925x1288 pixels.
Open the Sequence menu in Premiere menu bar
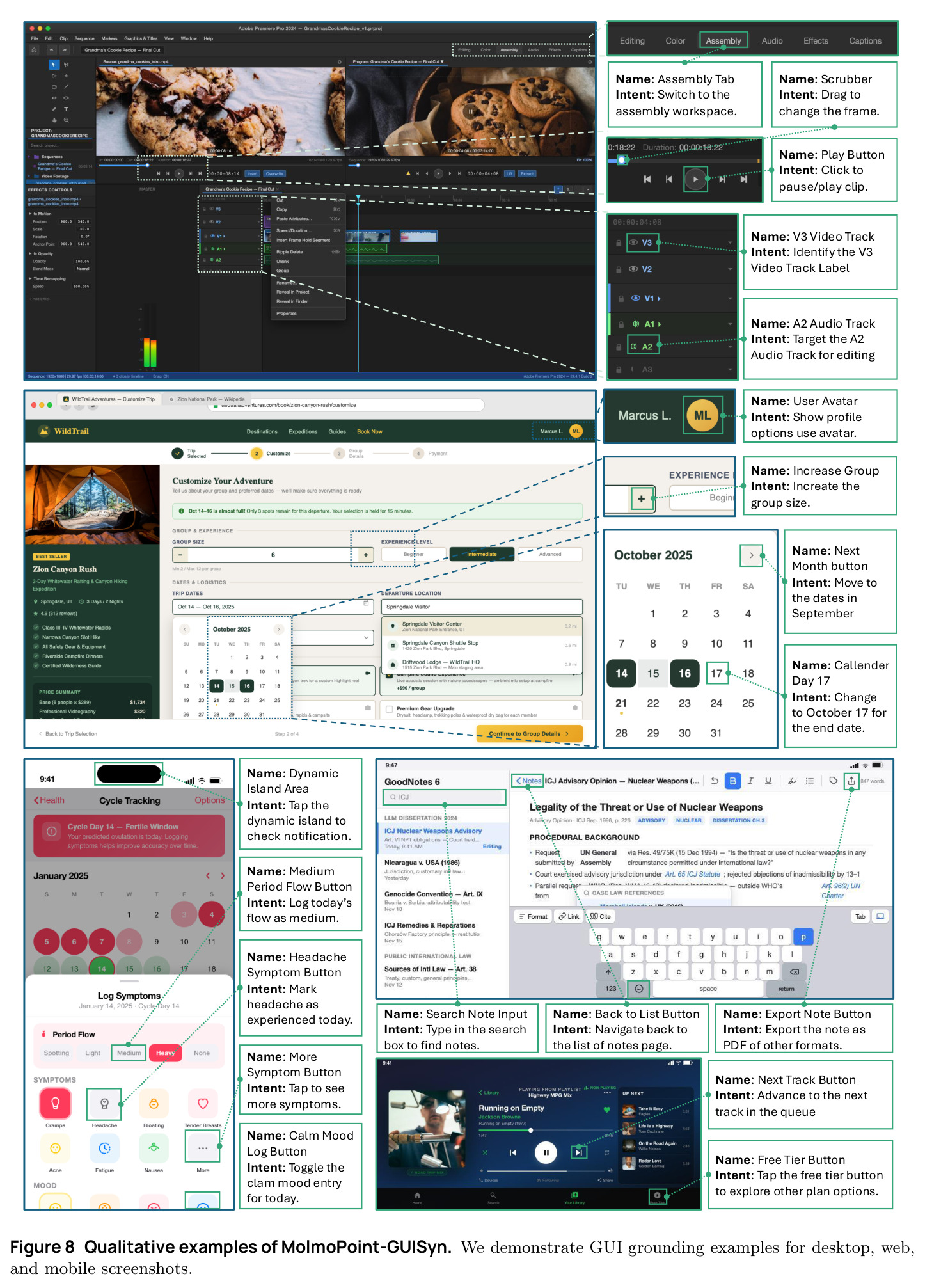(x=84, y=38)
